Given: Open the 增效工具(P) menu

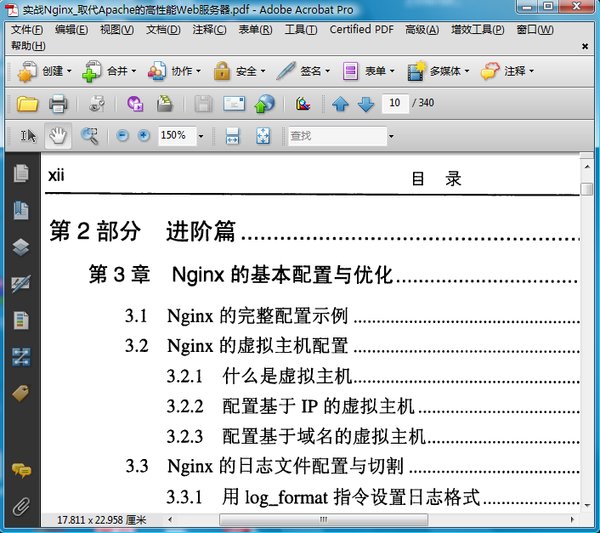Looking at the screenshot, I should pos(478,29).
